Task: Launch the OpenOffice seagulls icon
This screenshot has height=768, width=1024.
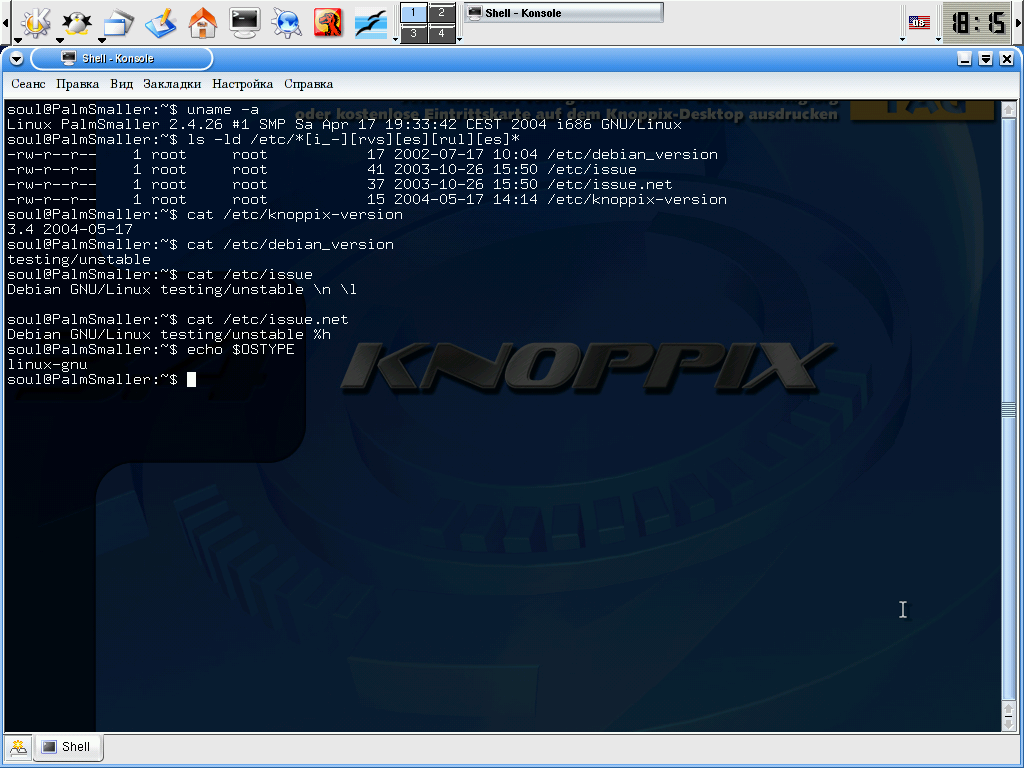Action: 371,22
